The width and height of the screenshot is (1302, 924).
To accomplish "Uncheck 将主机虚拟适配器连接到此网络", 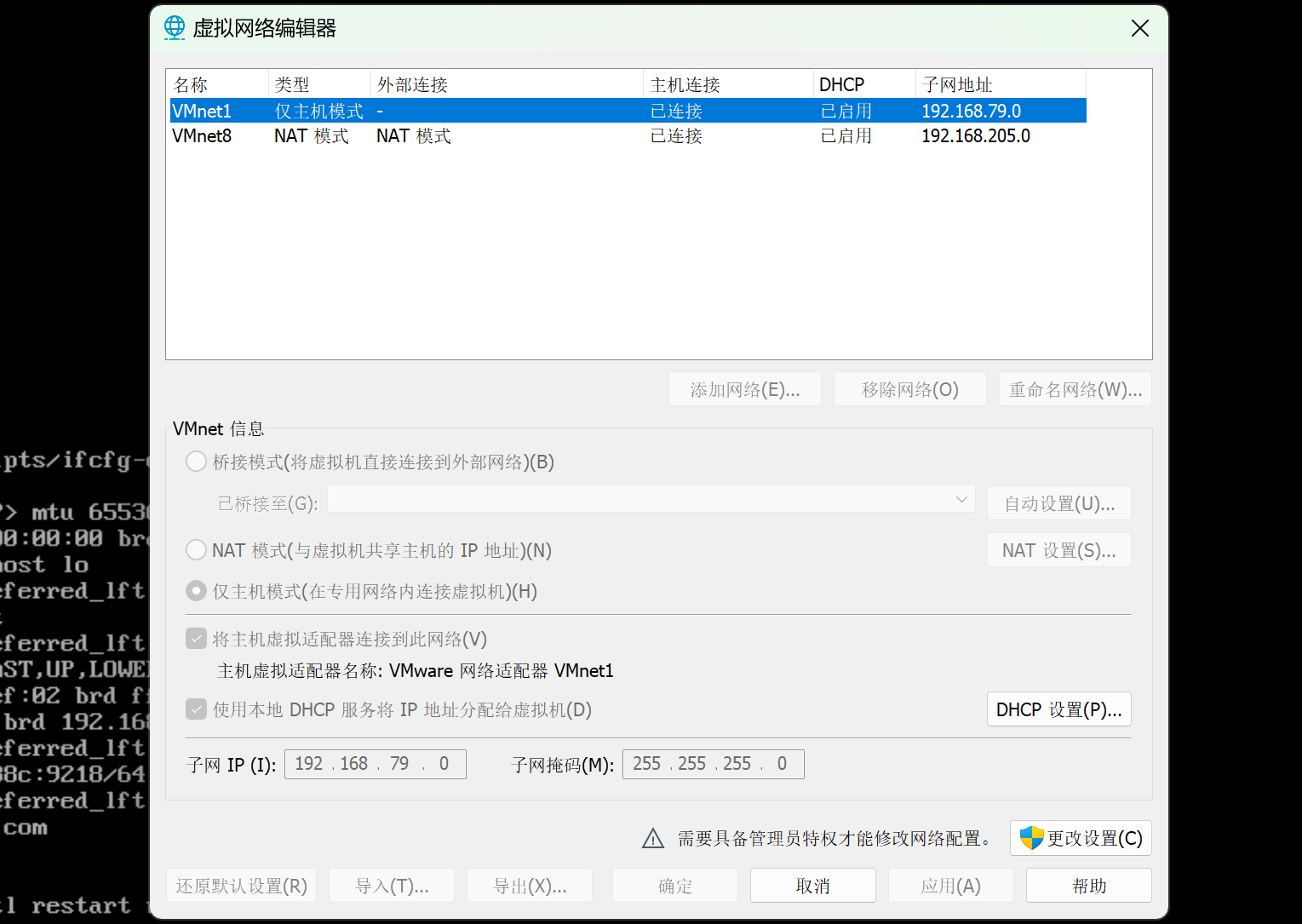I will 196,638.
